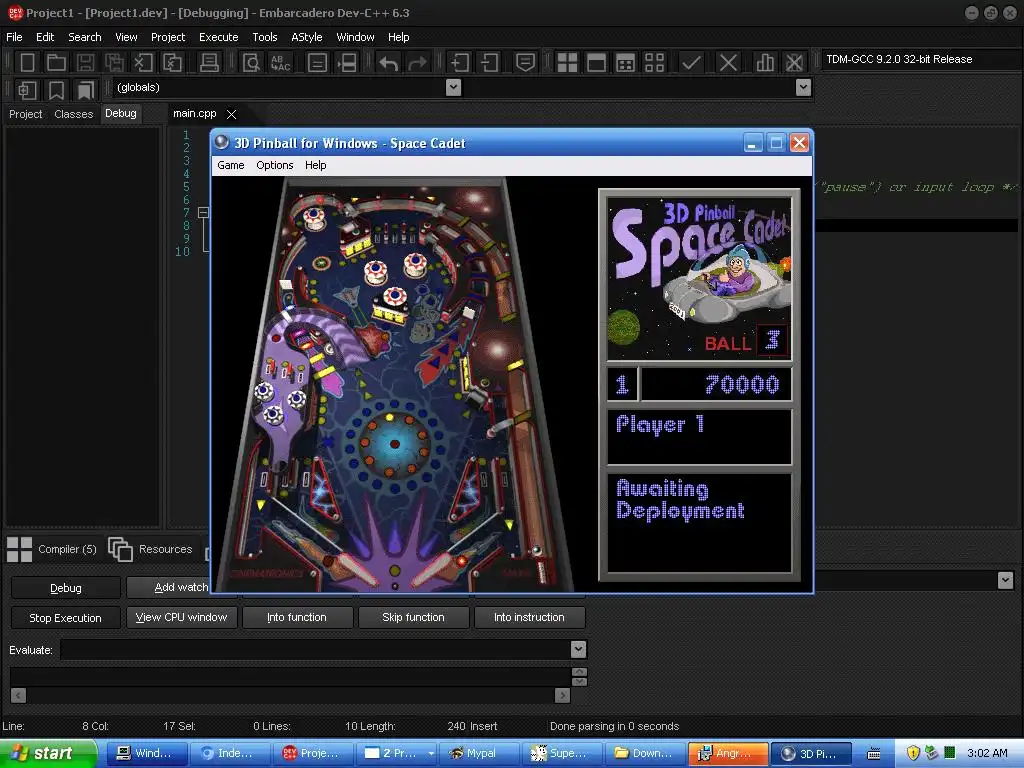
Task: Click the Delete profiling information icon
Action: [794, 63]
